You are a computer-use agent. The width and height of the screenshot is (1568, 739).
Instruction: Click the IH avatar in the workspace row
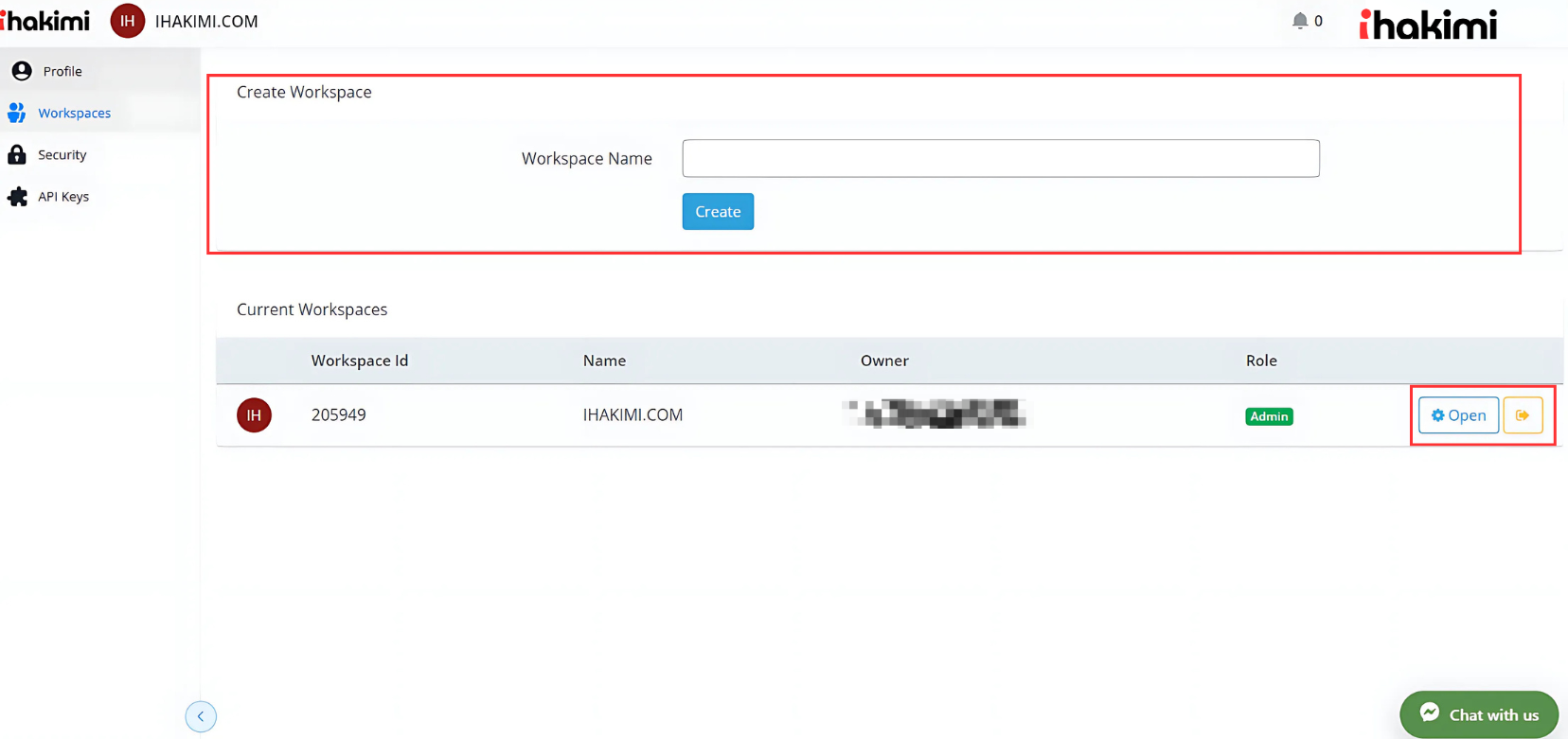click(254, 415)
